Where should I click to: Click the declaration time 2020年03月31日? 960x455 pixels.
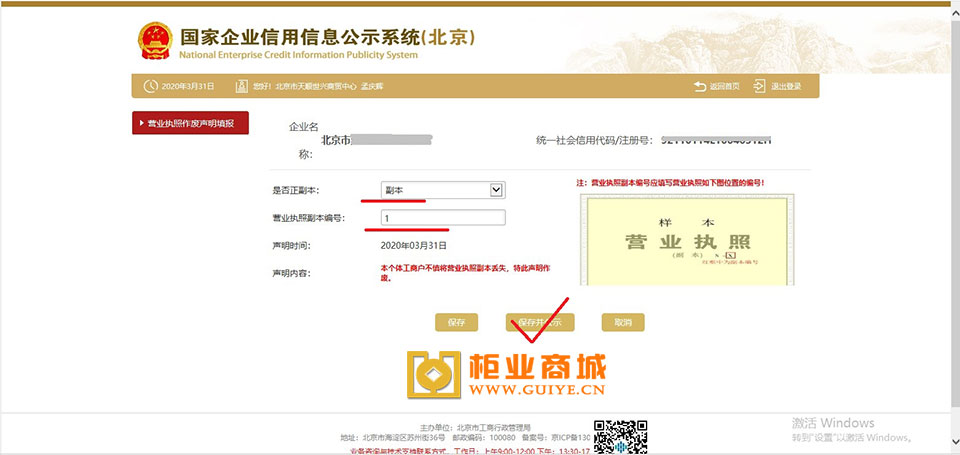414,246
